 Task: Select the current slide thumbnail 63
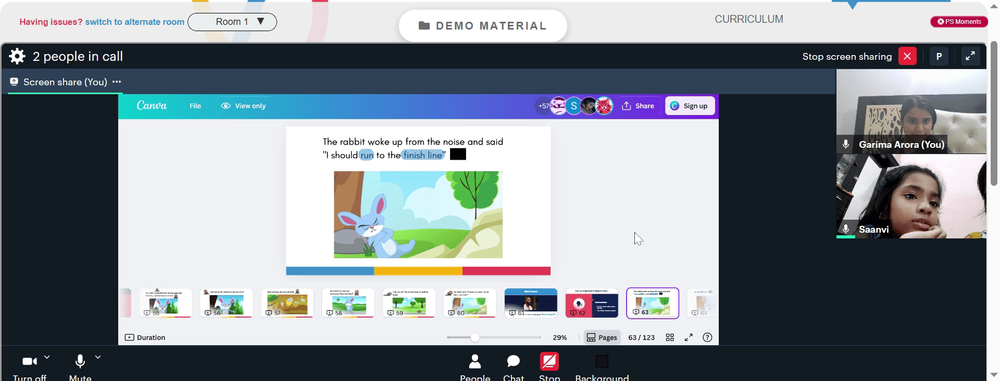(x=652, y=303)
